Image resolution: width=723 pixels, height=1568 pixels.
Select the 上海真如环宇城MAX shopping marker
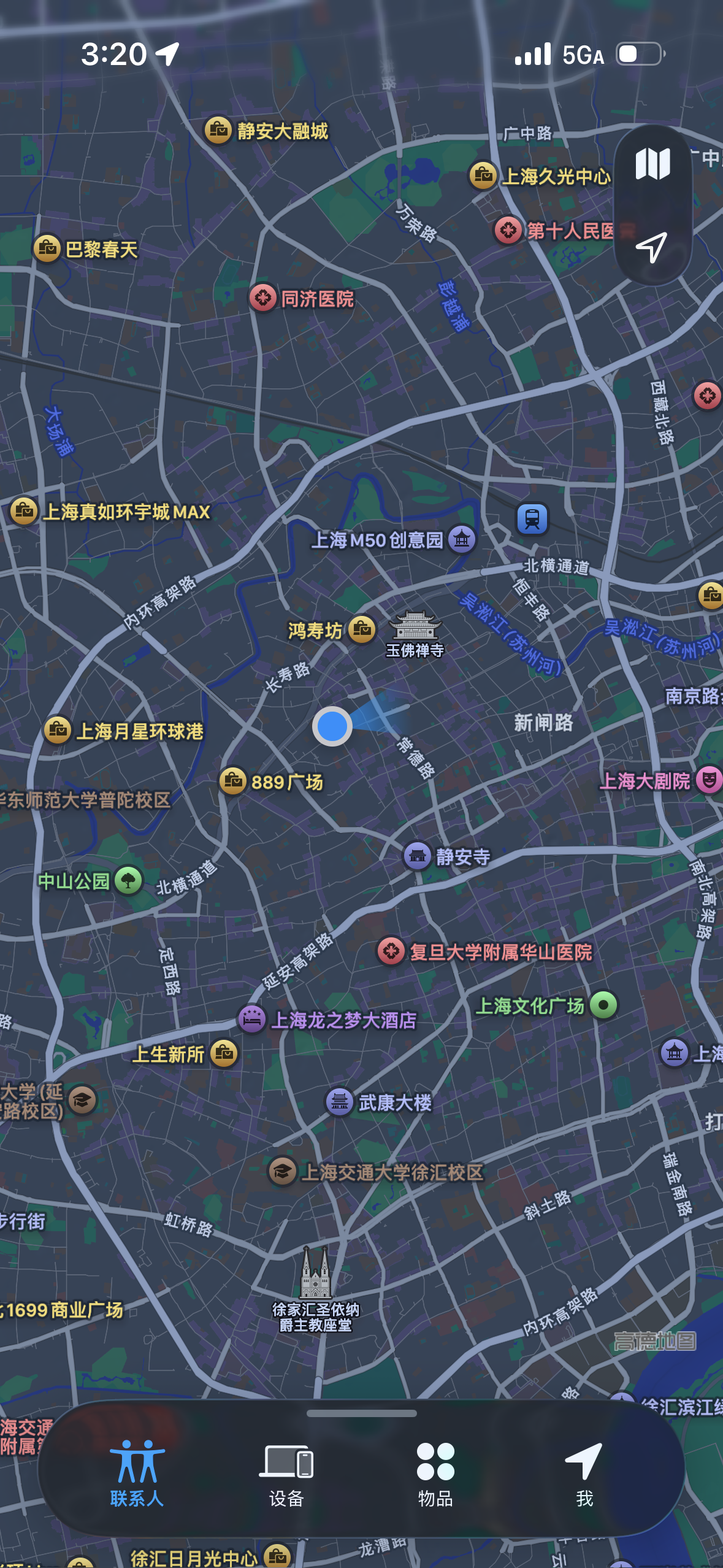tap(25, 510)
